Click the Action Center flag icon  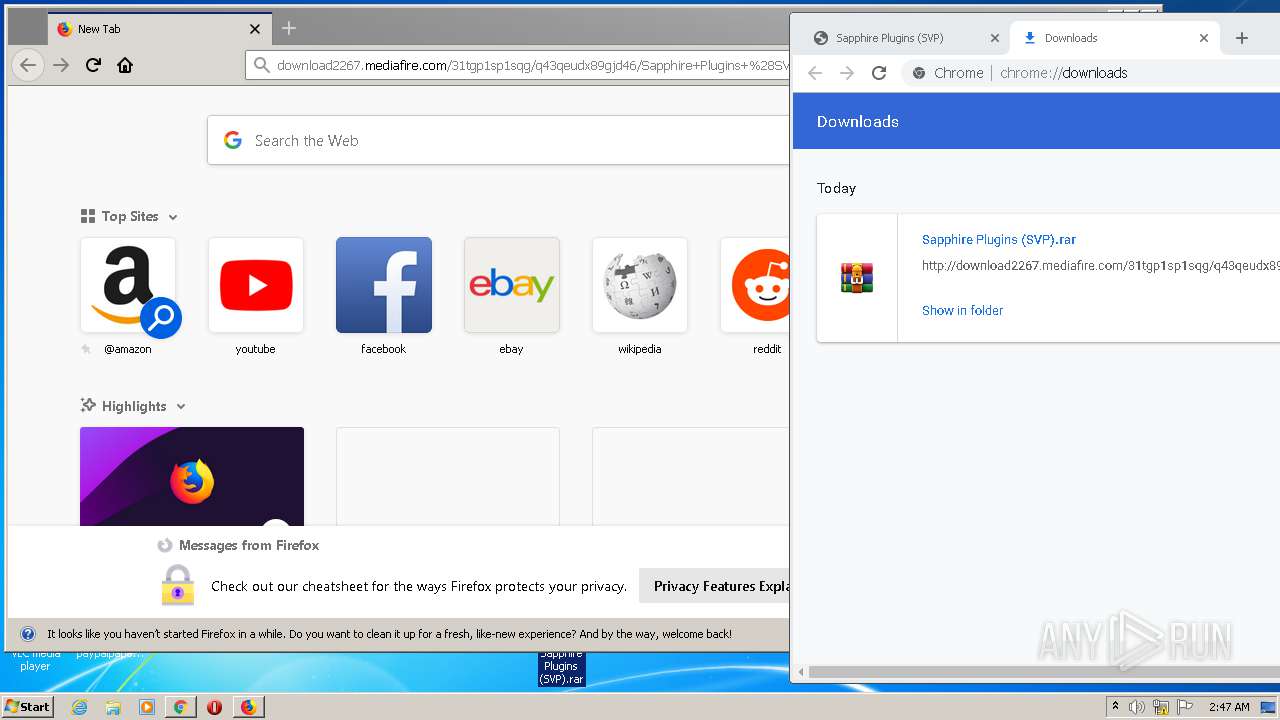coord(1185,707)
